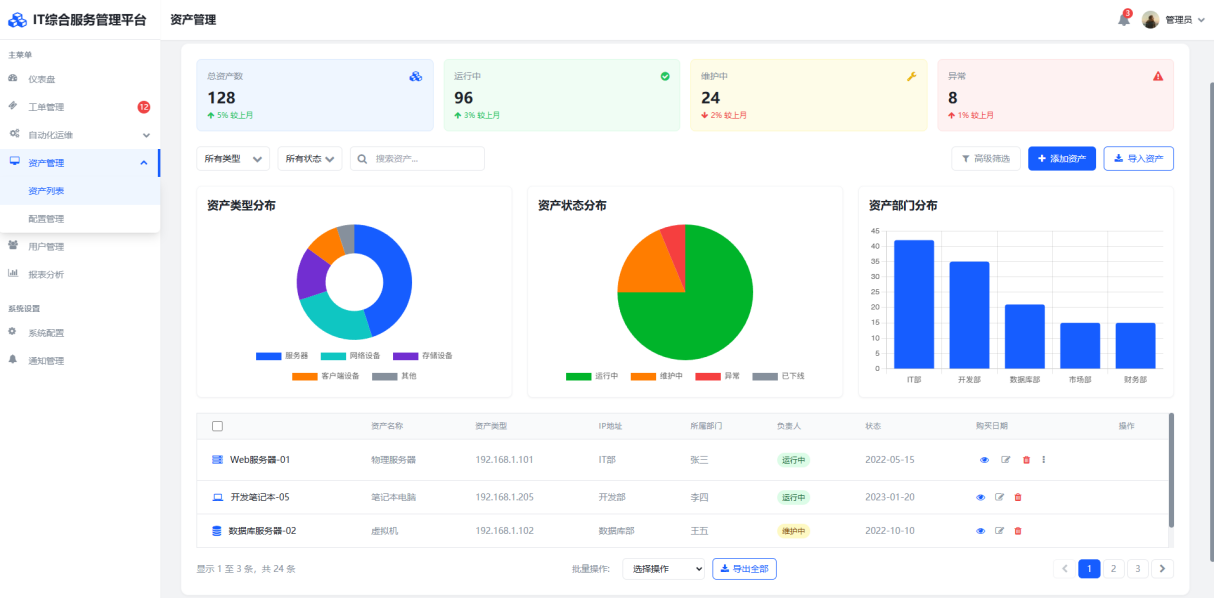Go to 工单管理 in the sidebar

tap(46, 107)
